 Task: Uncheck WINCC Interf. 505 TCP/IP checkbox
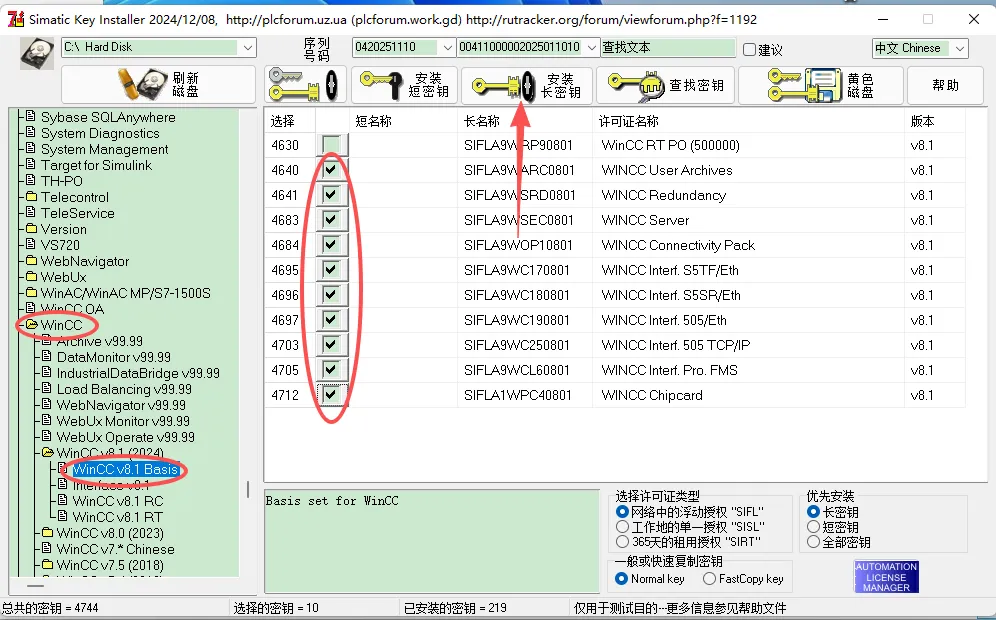pos(331,344)
